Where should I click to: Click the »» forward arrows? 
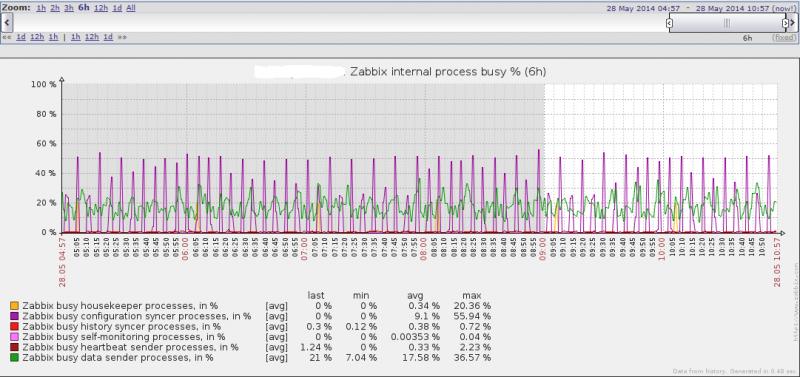pyautogui.click(x=122, y=37)
